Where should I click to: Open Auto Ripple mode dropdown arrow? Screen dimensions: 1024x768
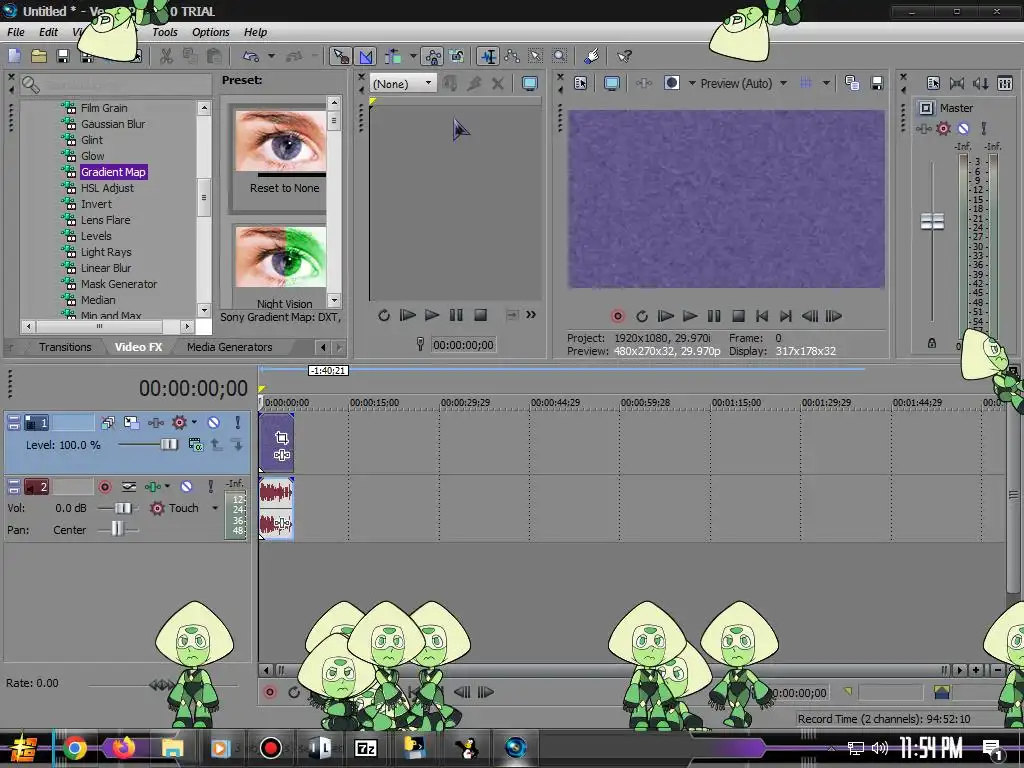pyautogui.click(x=413, y=56)
